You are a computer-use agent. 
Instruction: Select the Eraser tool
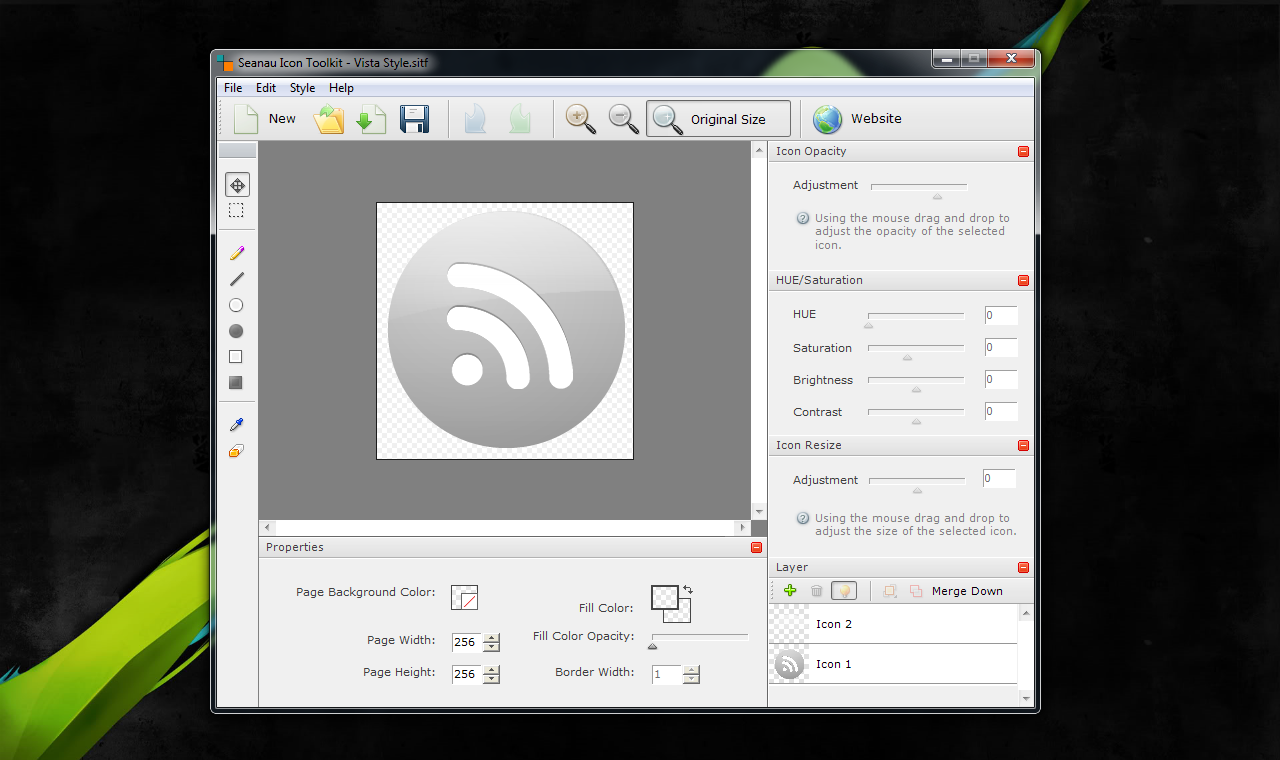pyautogui.click(x=237, y=451)
